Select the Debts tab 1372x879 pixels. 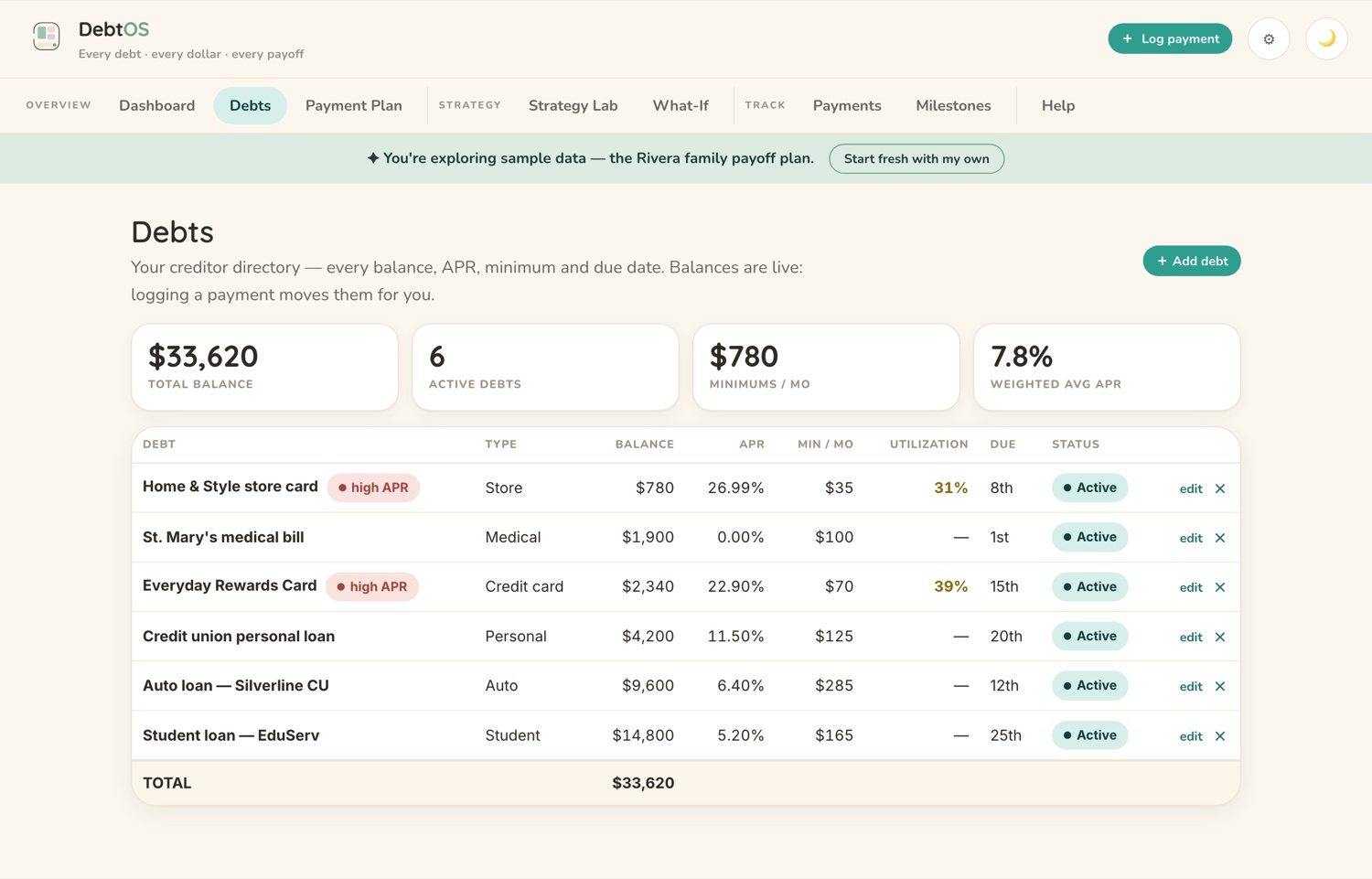point(250,105)
